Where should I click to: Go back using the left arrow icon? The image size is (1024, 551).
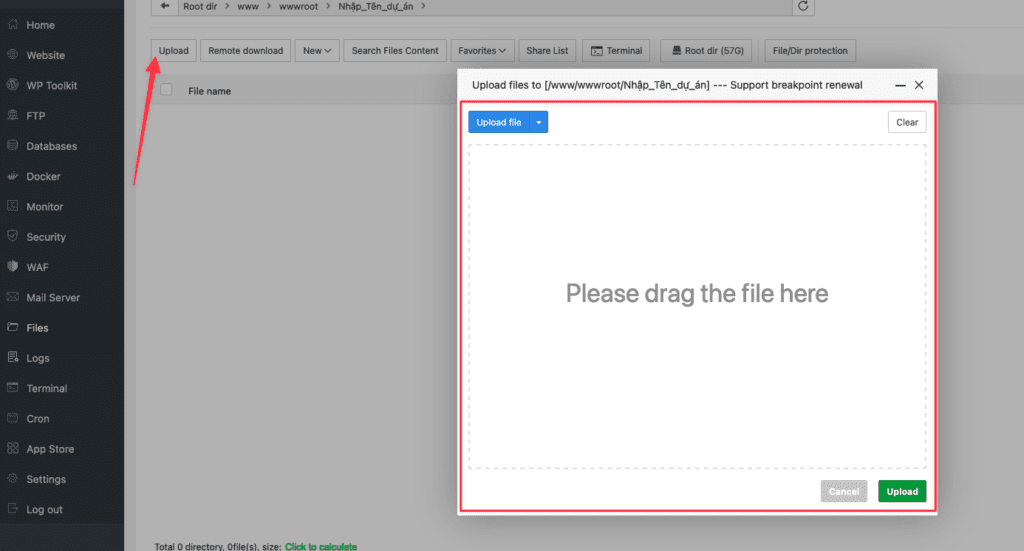pos(165,6)
